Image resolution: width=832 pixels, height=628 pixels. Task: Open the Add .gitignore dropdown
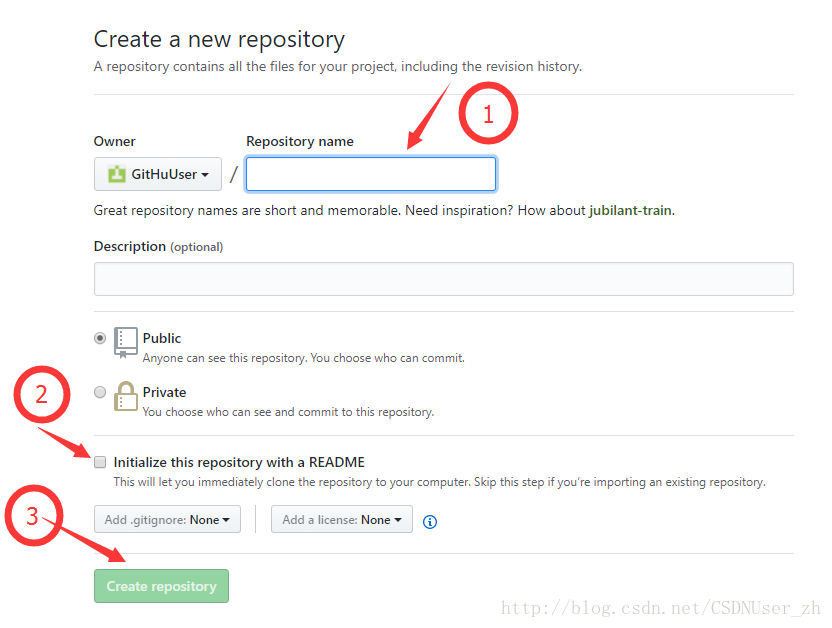(x=167, y=519)
